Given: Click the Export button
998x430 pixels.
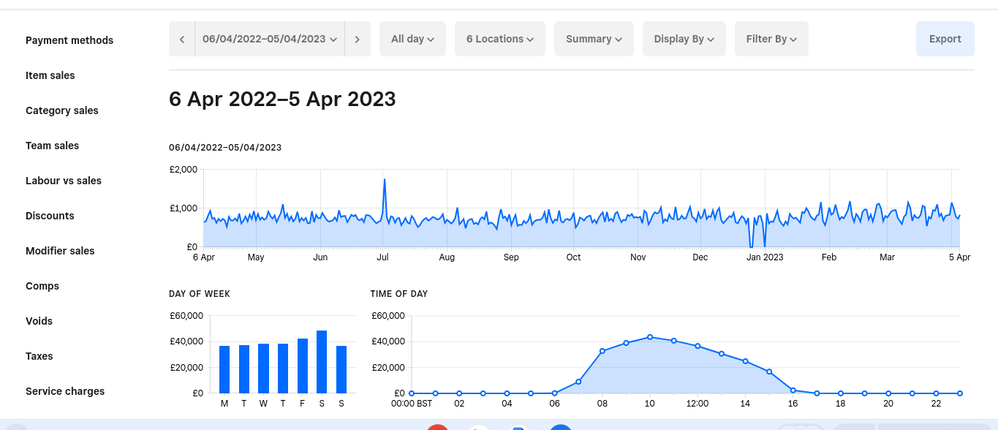Looking at the screenshot, I should (x=944, y=39).
